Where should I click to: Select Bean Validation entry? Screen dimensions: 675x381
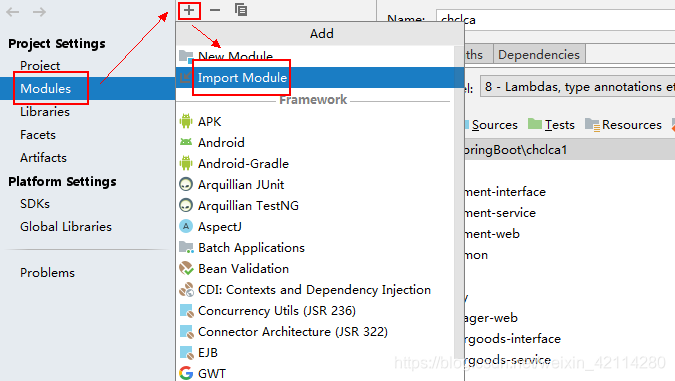tap(316, 269)
